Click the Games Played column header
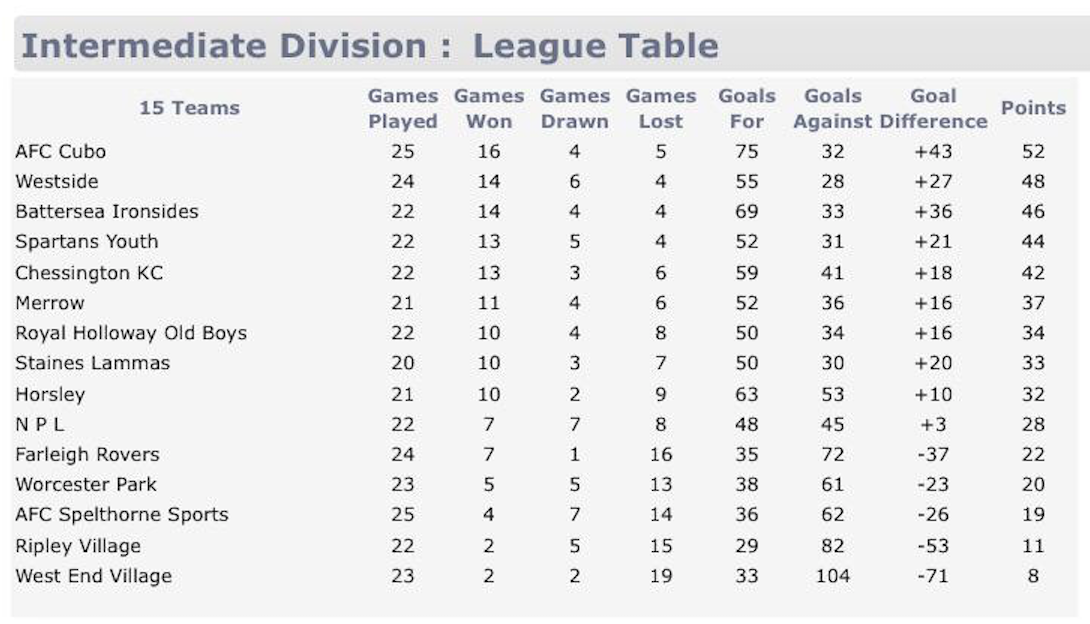 [403, 109]
